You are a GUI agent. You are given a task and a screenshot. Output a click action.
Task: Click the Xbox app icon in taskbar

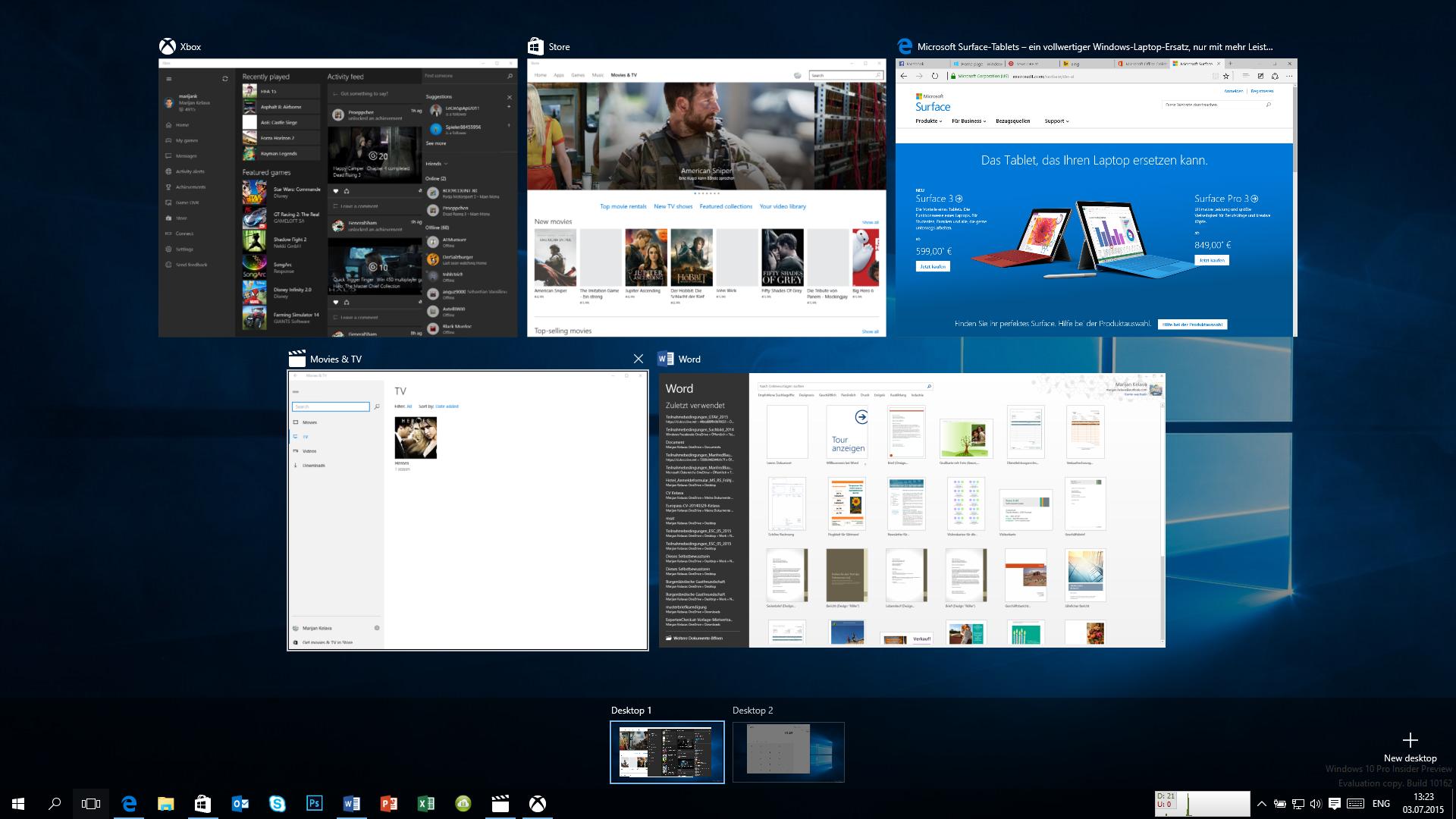click(x=537, y=803)
